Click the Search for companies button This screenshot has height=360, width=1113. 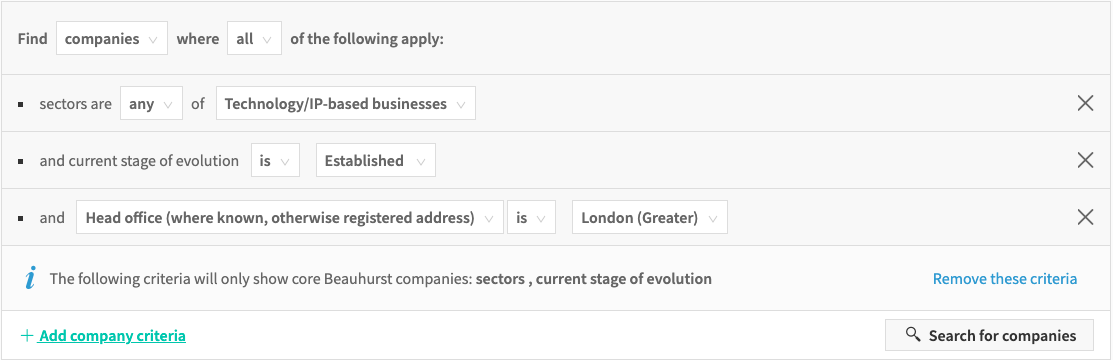tap(991, 335)
